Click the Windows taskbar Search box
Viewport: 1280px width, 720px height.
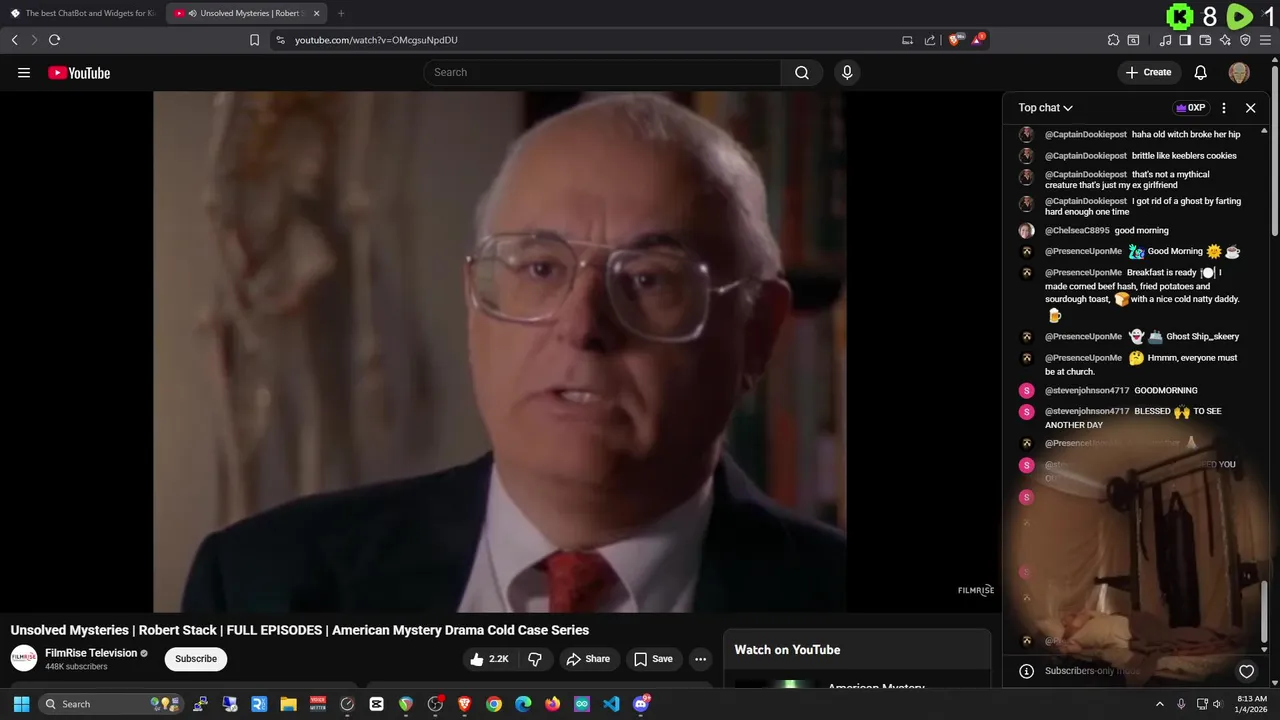point(110,704)
